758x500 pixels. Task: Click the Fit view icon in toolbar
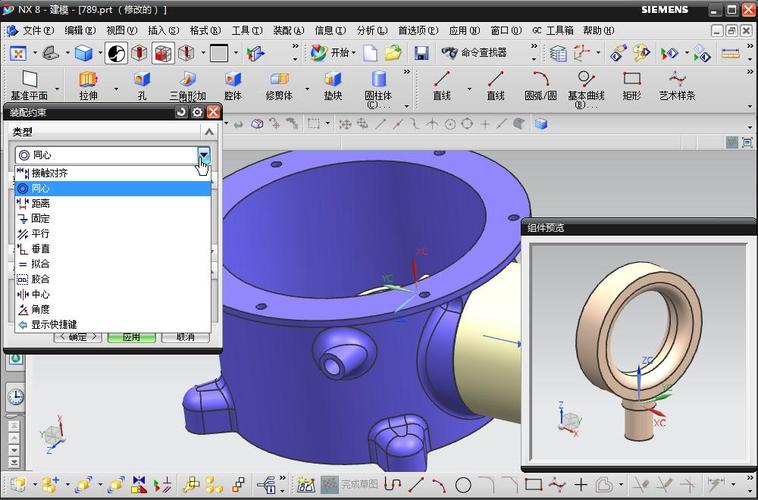coord(18,53)
